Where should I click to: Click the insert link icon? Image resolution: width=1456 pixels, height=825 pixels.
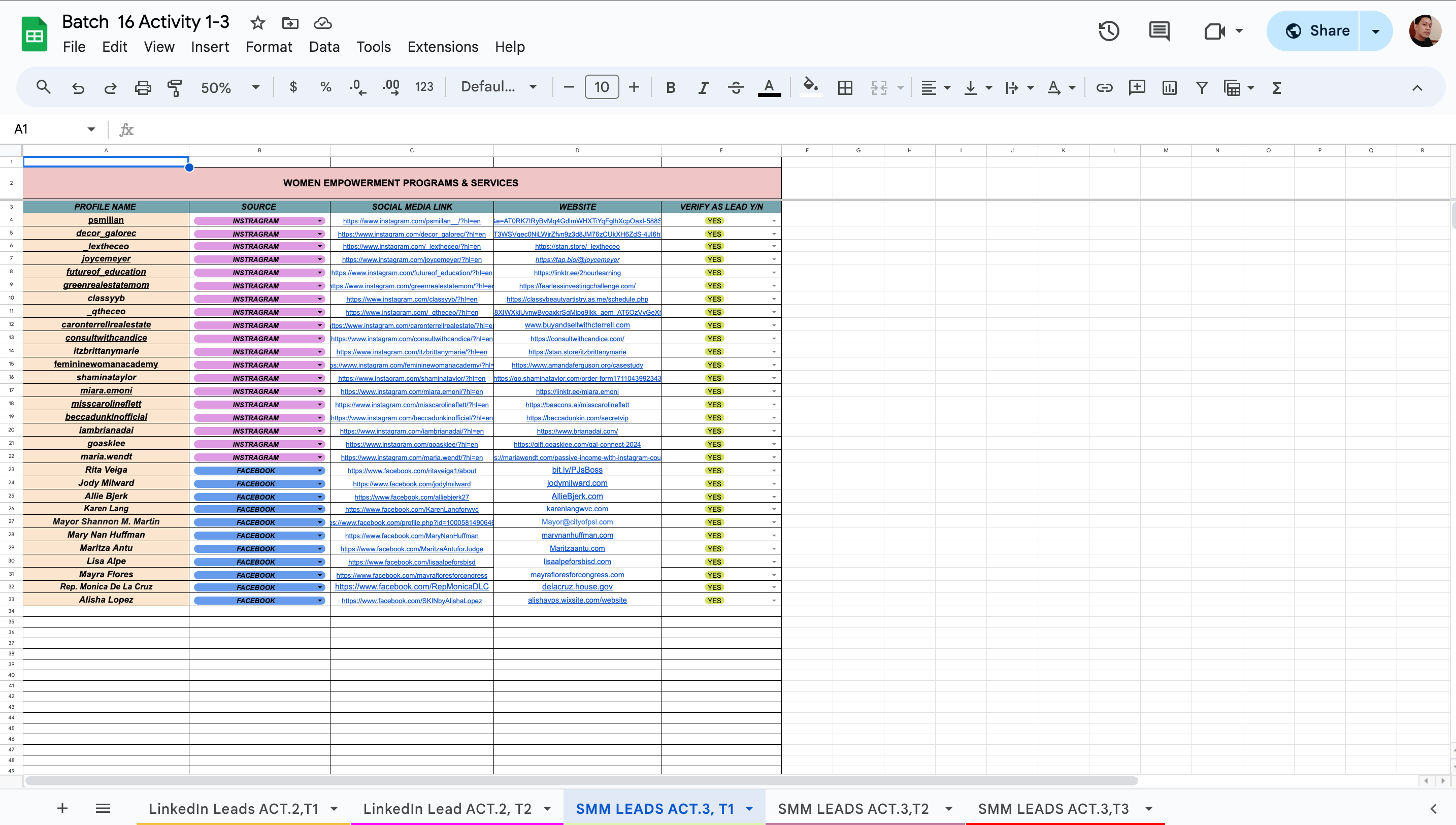pyautogui.click(x=1104, y=87)
